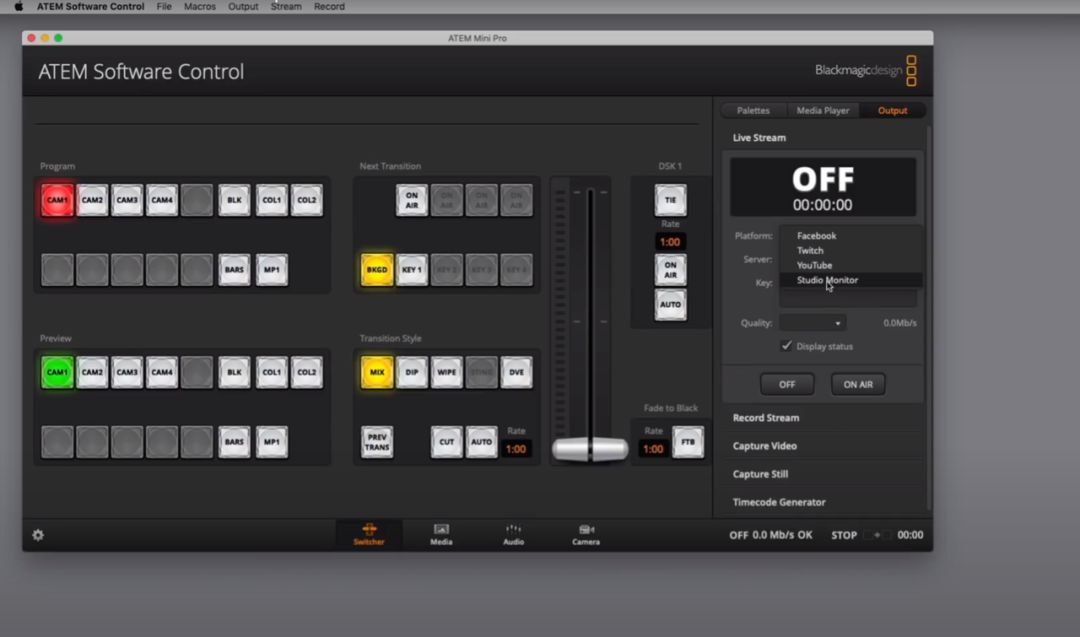The image size is (1080, 637).
Task: Select the DIP transition style
Action: [412, 373]
